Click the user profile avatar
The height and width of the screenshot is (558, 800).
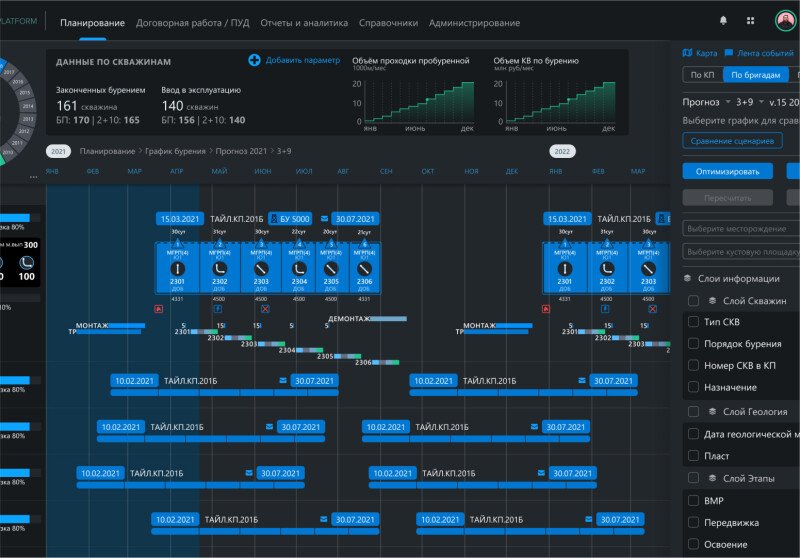pos(785,20)
